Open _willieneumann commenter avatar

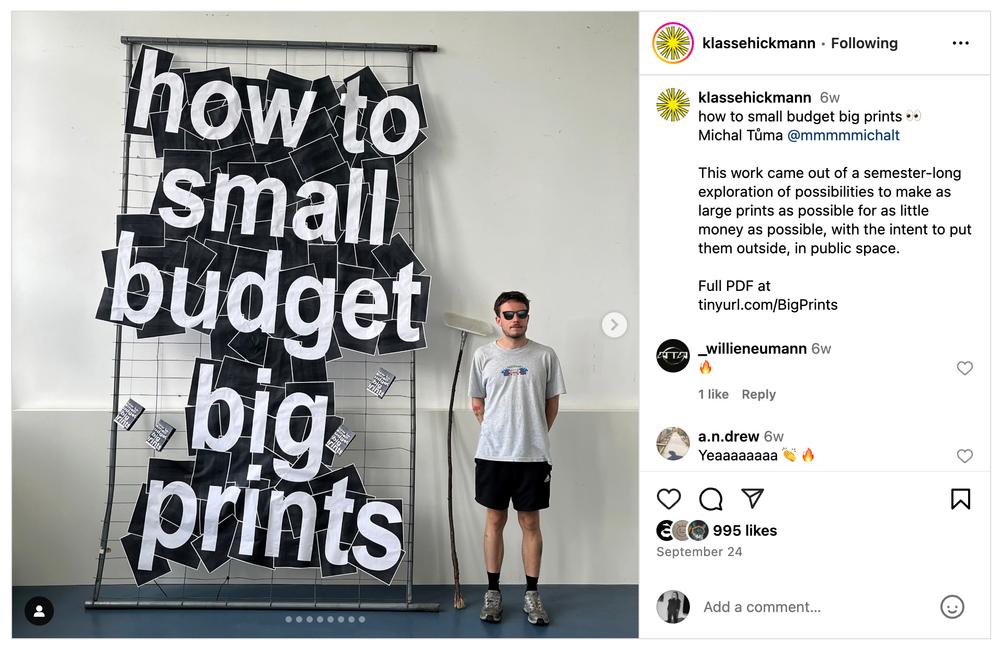point(673,356)
